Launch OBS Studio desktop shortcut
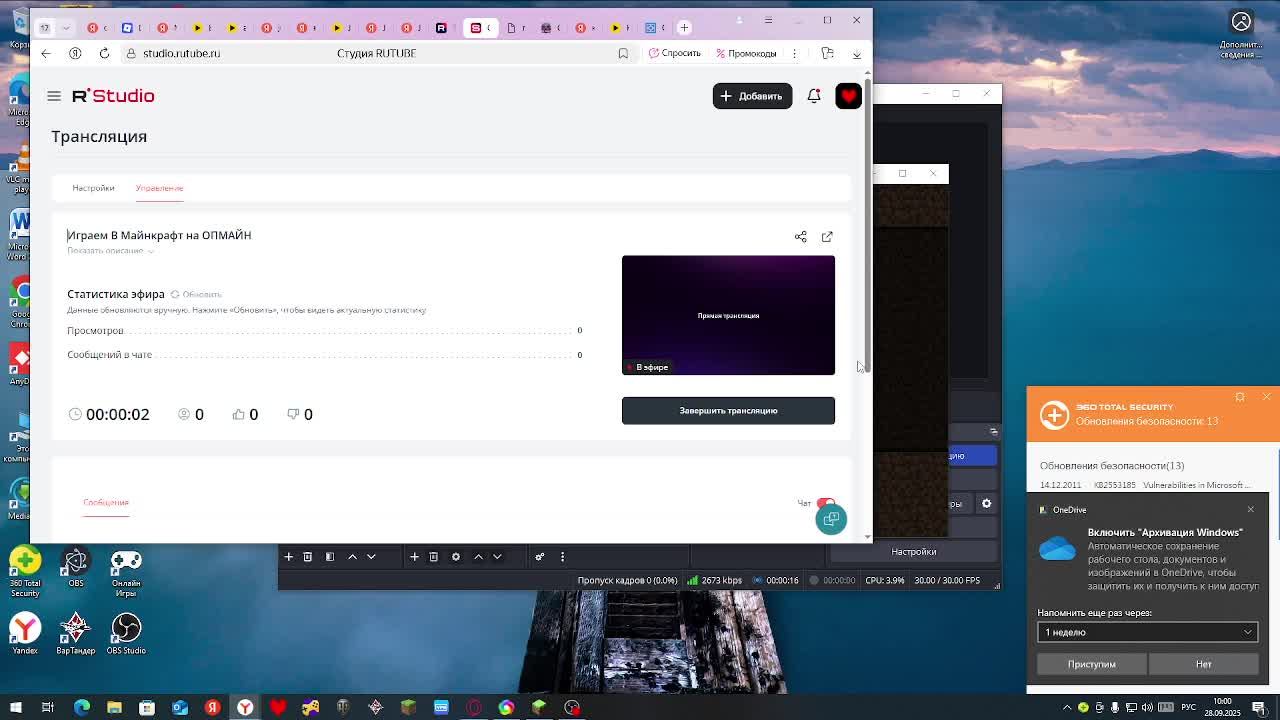Viewport: 1280px width, 720px height. pyautogui.click(x=126, y=633)
